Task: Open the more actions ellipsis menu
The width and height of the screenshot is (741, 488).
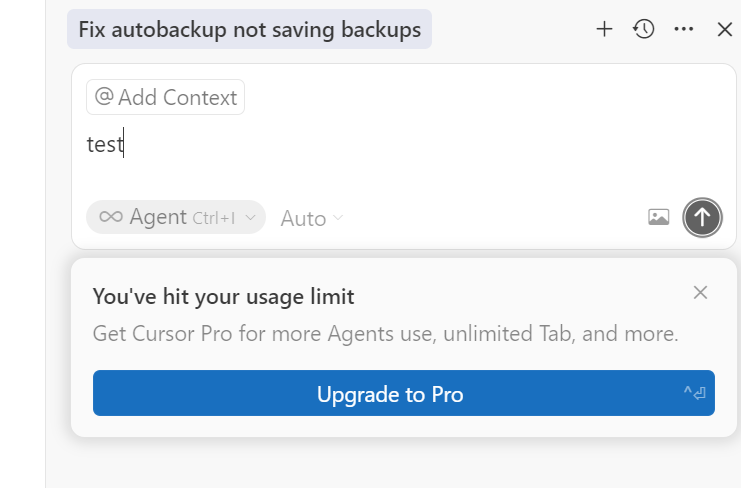Action: (684, 30)
